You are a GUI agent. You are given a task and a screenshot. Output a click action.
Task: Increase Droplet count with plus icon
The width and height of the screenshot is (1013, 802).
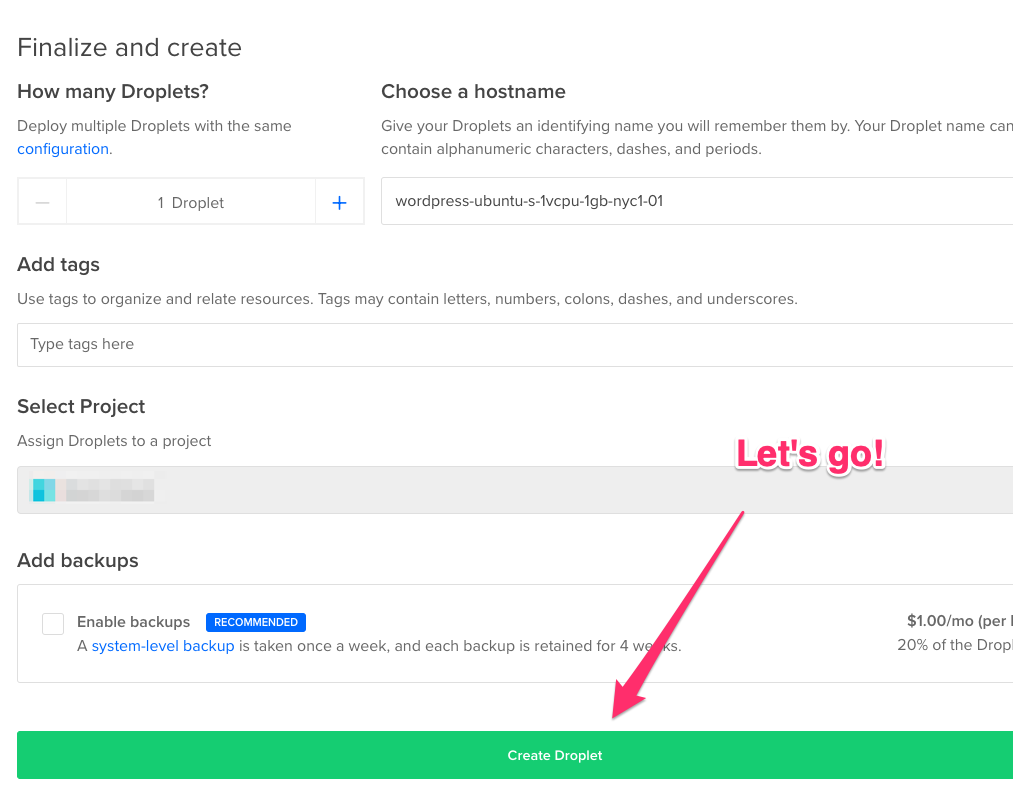tap(339, 202)
